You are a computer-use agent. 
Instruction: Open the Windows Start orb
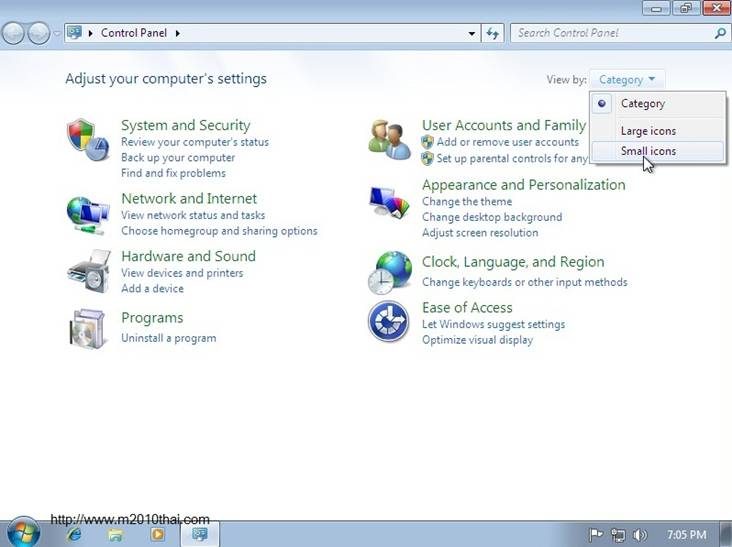pyautogui.click(x=22, y=533)
